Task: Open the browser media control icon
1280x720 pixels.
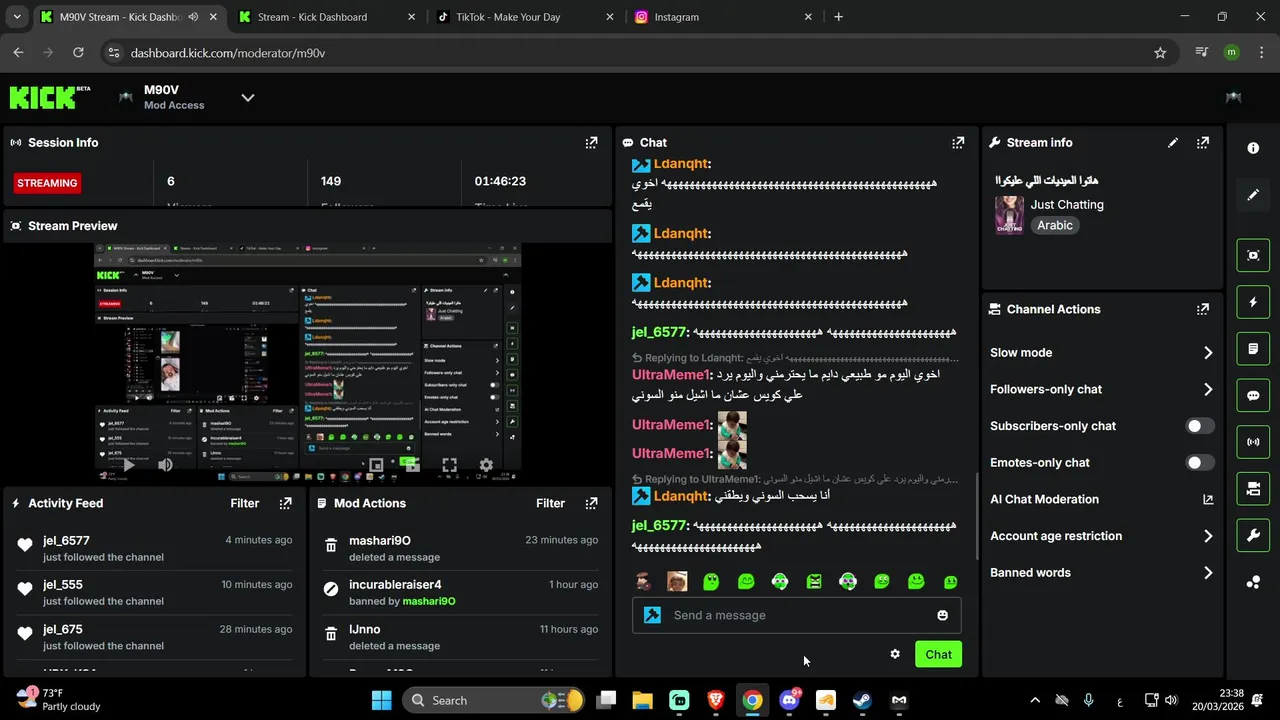Action: (x=1202, y=53)
